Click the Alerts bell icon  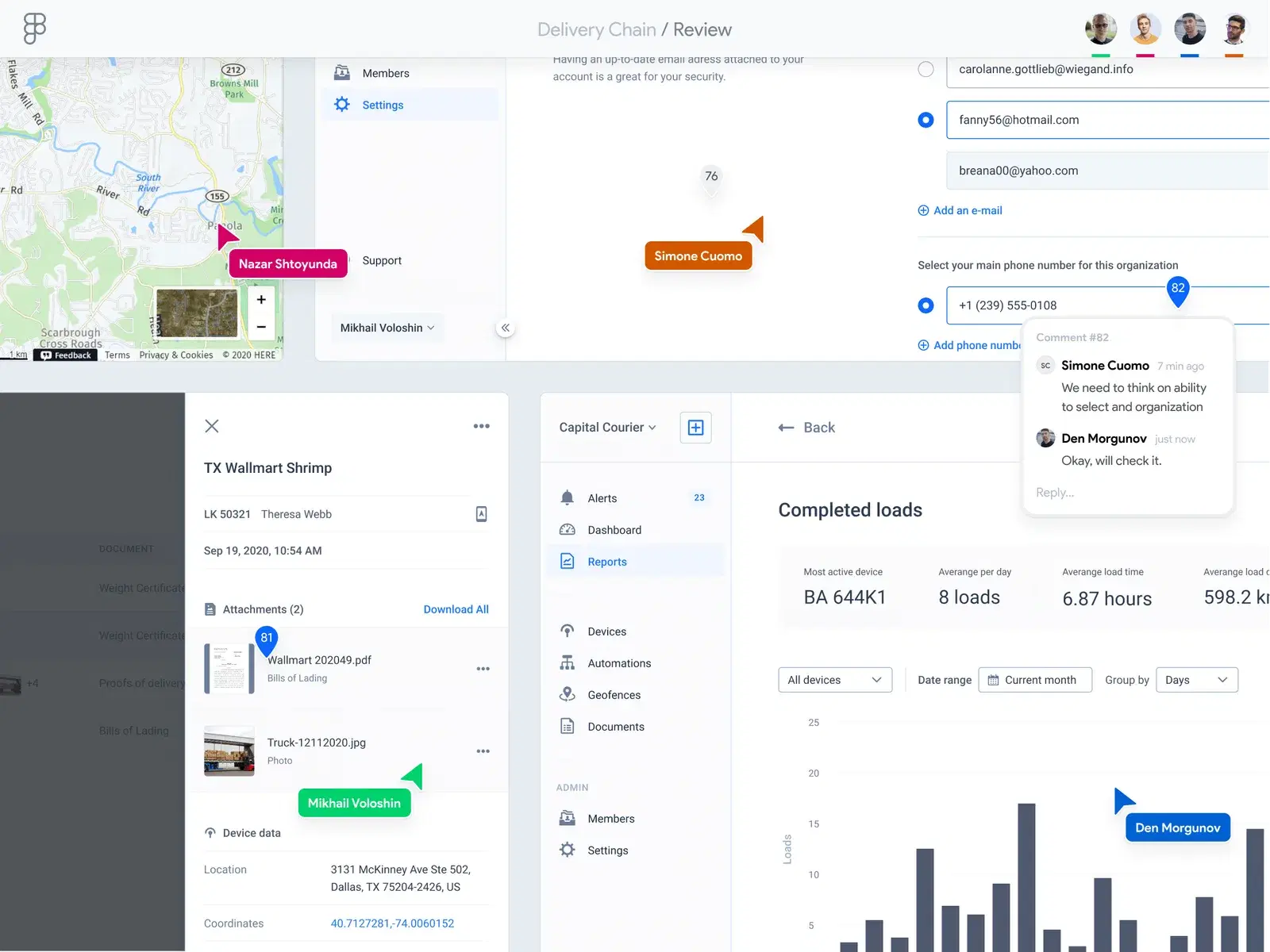pyautogui.click(x=568, y=498)
